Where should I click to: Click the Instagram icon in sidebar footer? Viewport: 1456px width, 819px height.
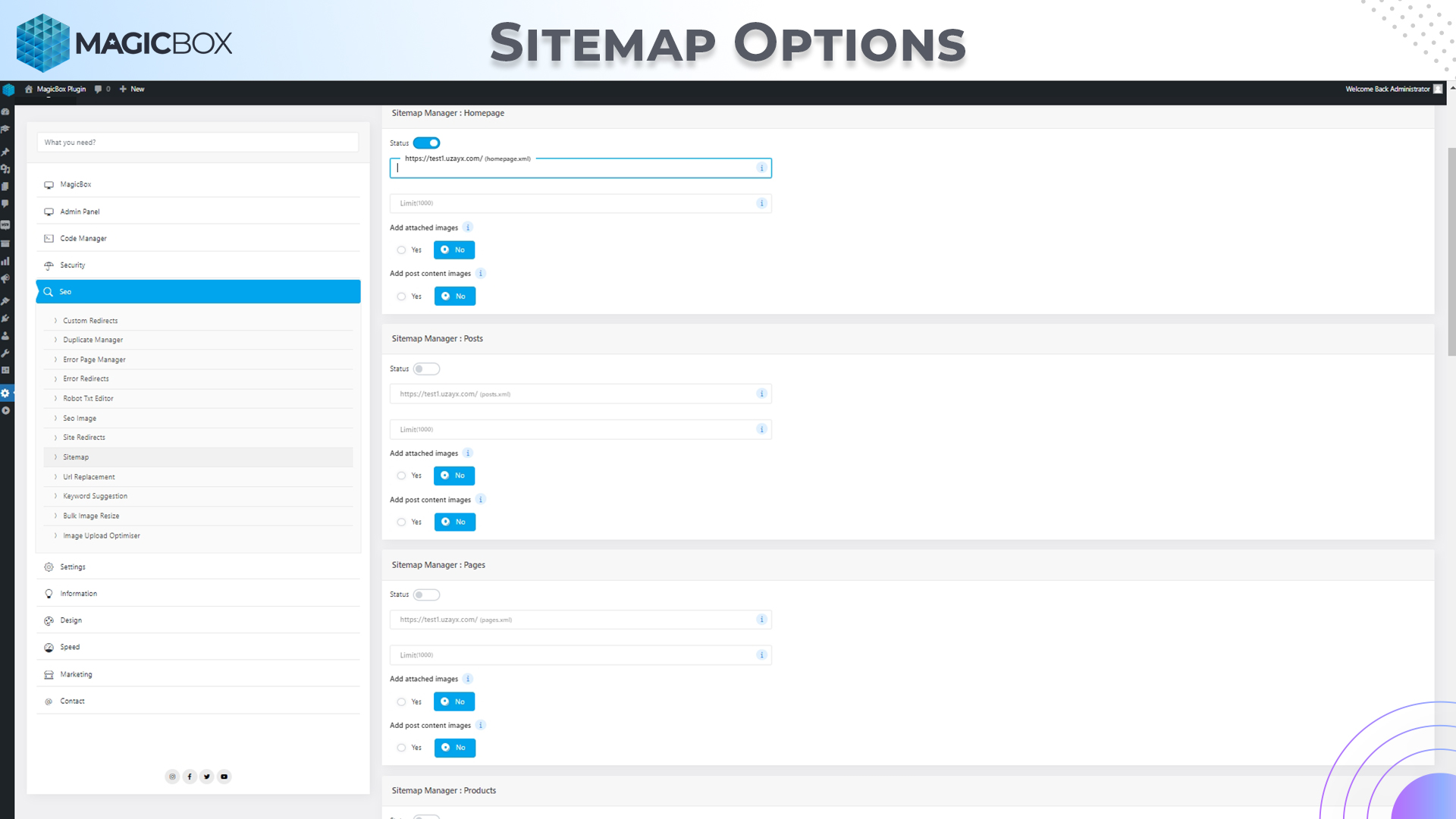coord(172,777)
